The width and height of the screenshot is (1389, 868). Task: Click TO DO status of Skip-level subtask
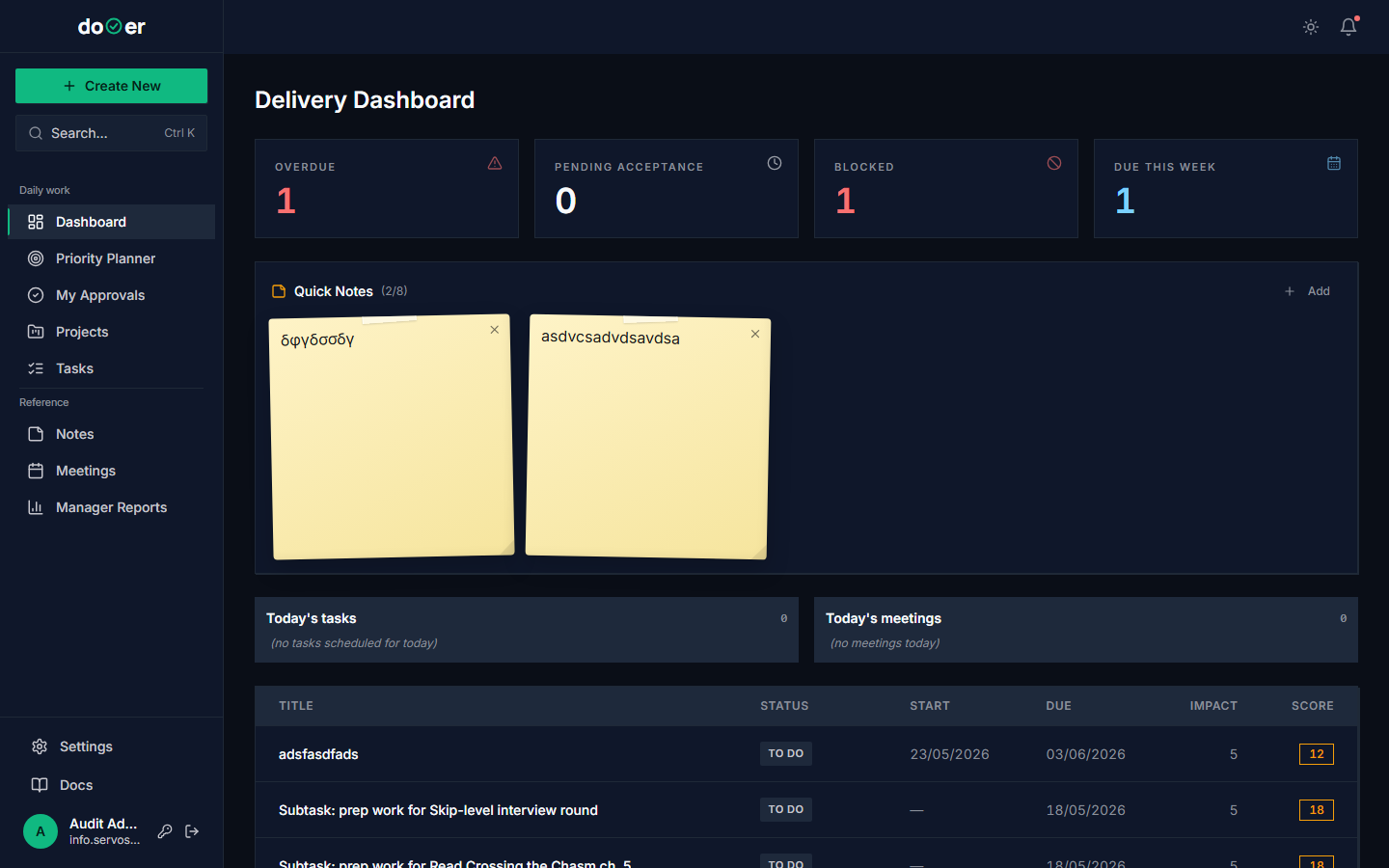[x=786, y=809]
